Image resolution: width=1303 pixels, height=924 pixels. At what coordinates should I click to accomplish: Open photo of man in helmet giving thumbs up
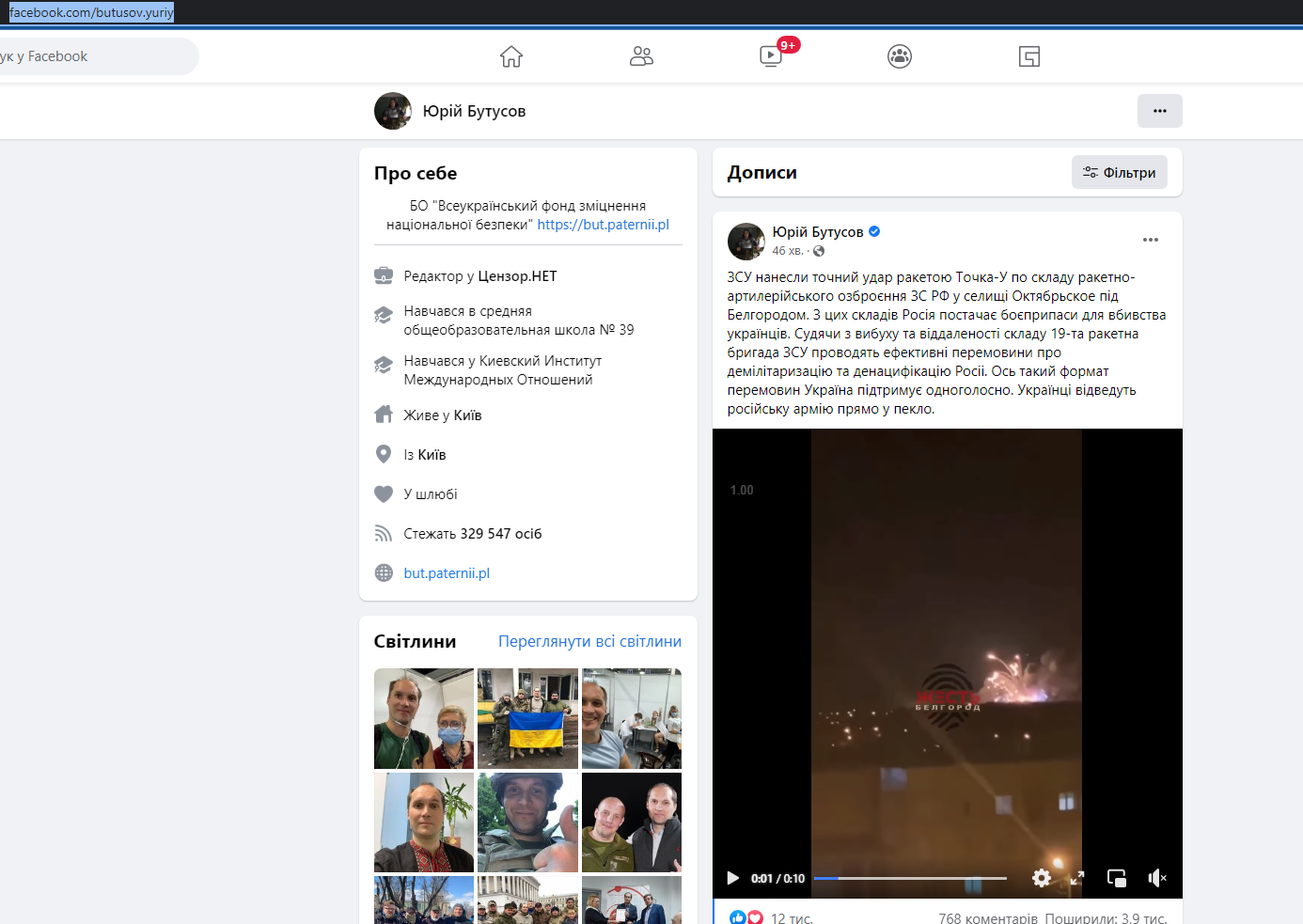point(527,822)
